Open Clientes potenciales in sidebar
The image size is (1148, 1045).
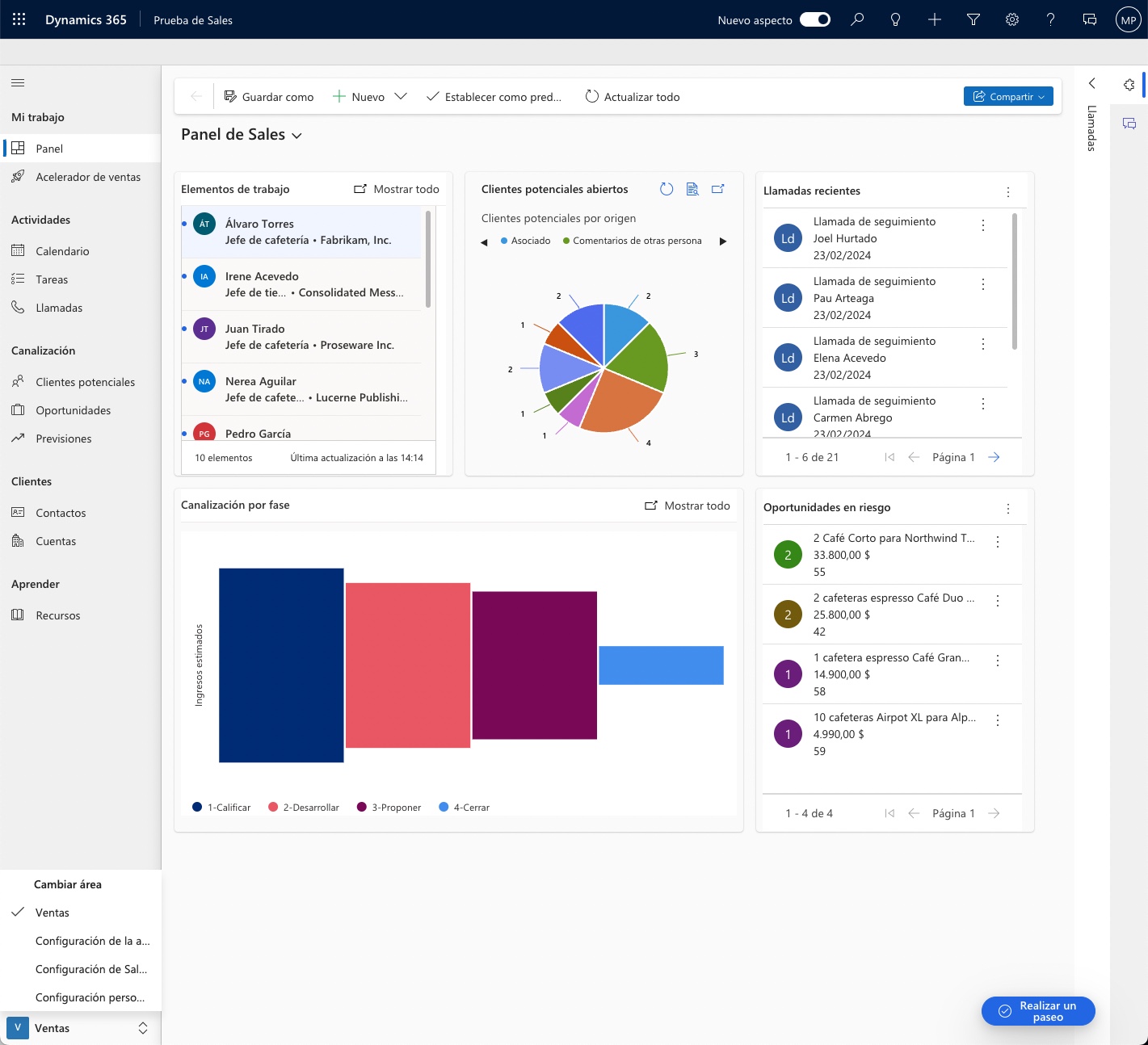tap(81, 382)
